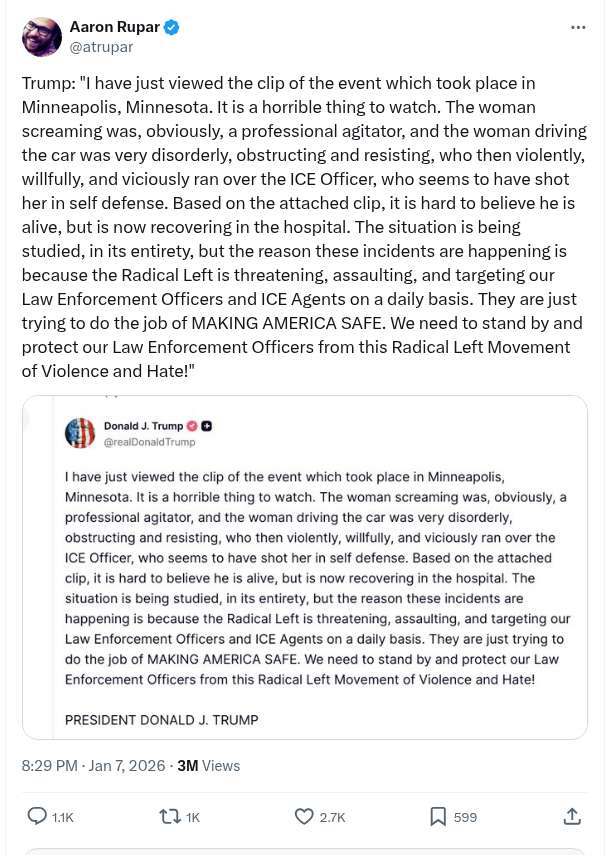This screenshot has height=855, width=608.
Task: Click the reply speech bubble icon
Action: tap(37, 816)
